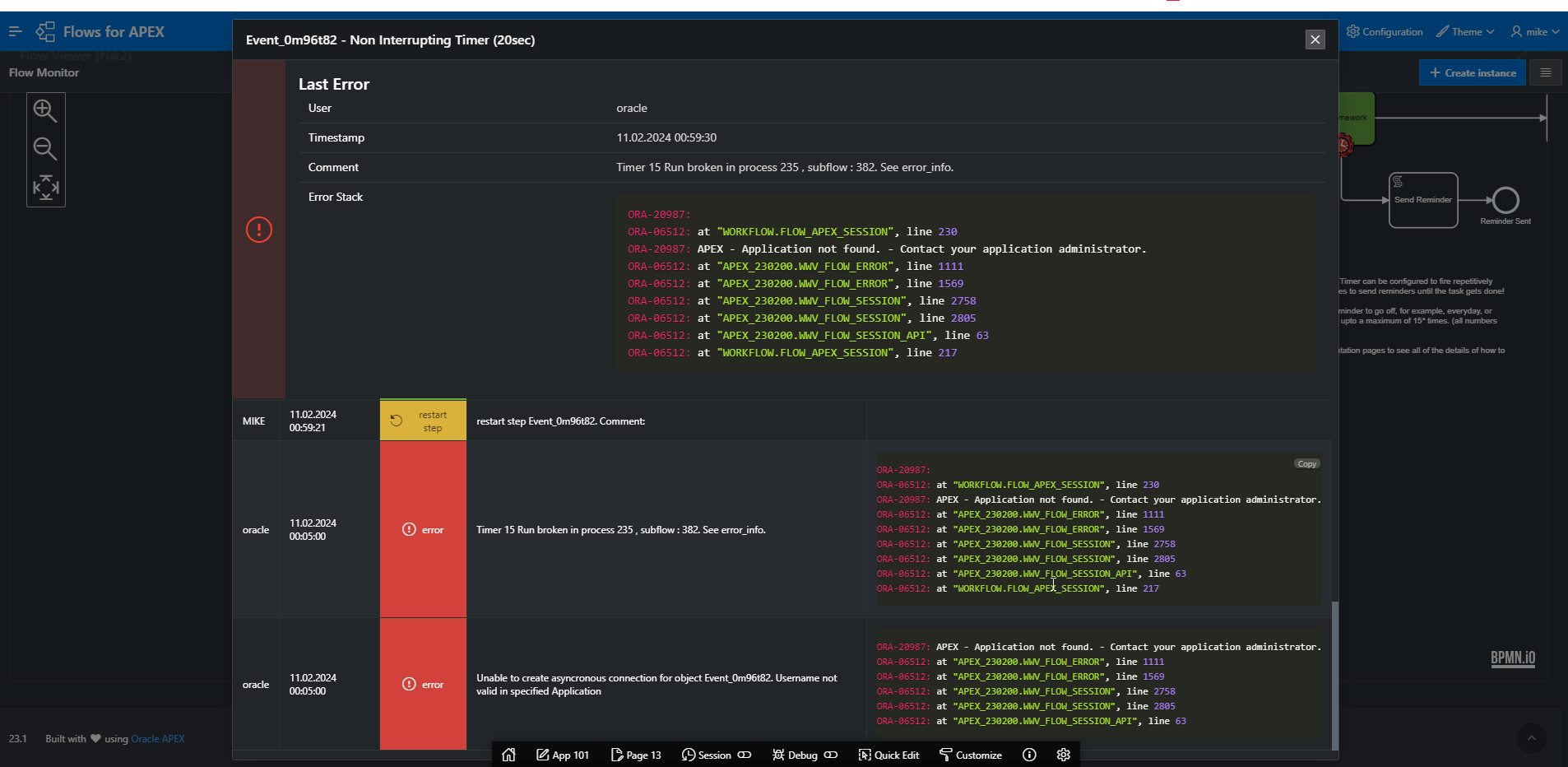1568x767 pixels.
Task: Click the info icon on the developer toolbar
Action: pyautogui.click(x=1029, y=755)
